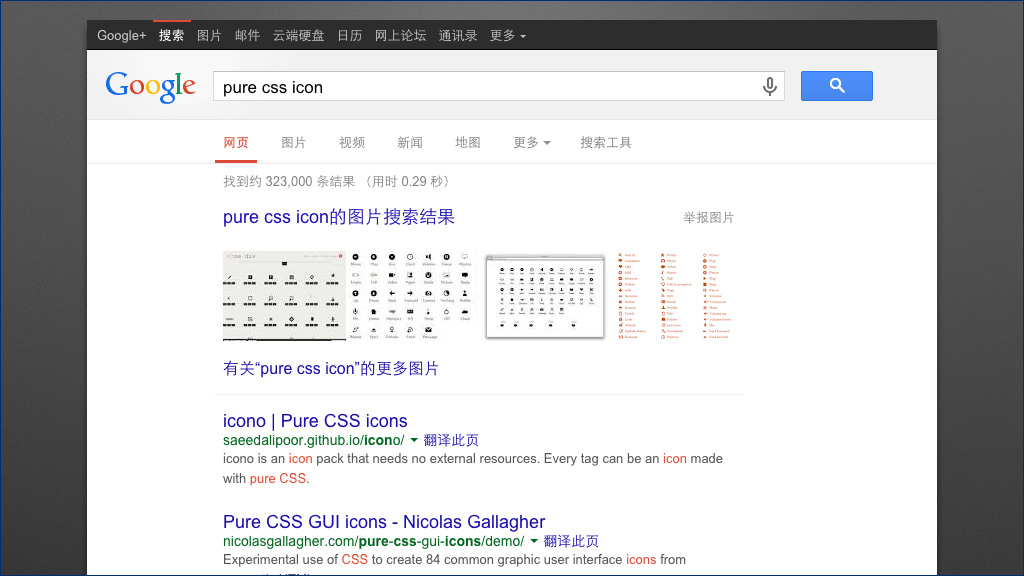The image size is (1024, 576).
Task: Switch to the 图片 results tab
Action: [293, 142]
